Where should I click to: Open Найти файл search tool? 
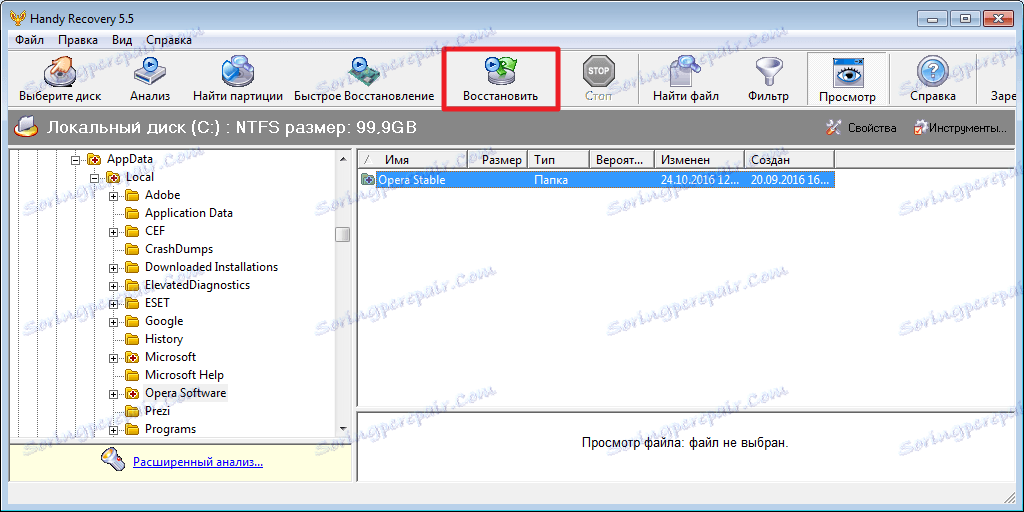pos(686,80)
